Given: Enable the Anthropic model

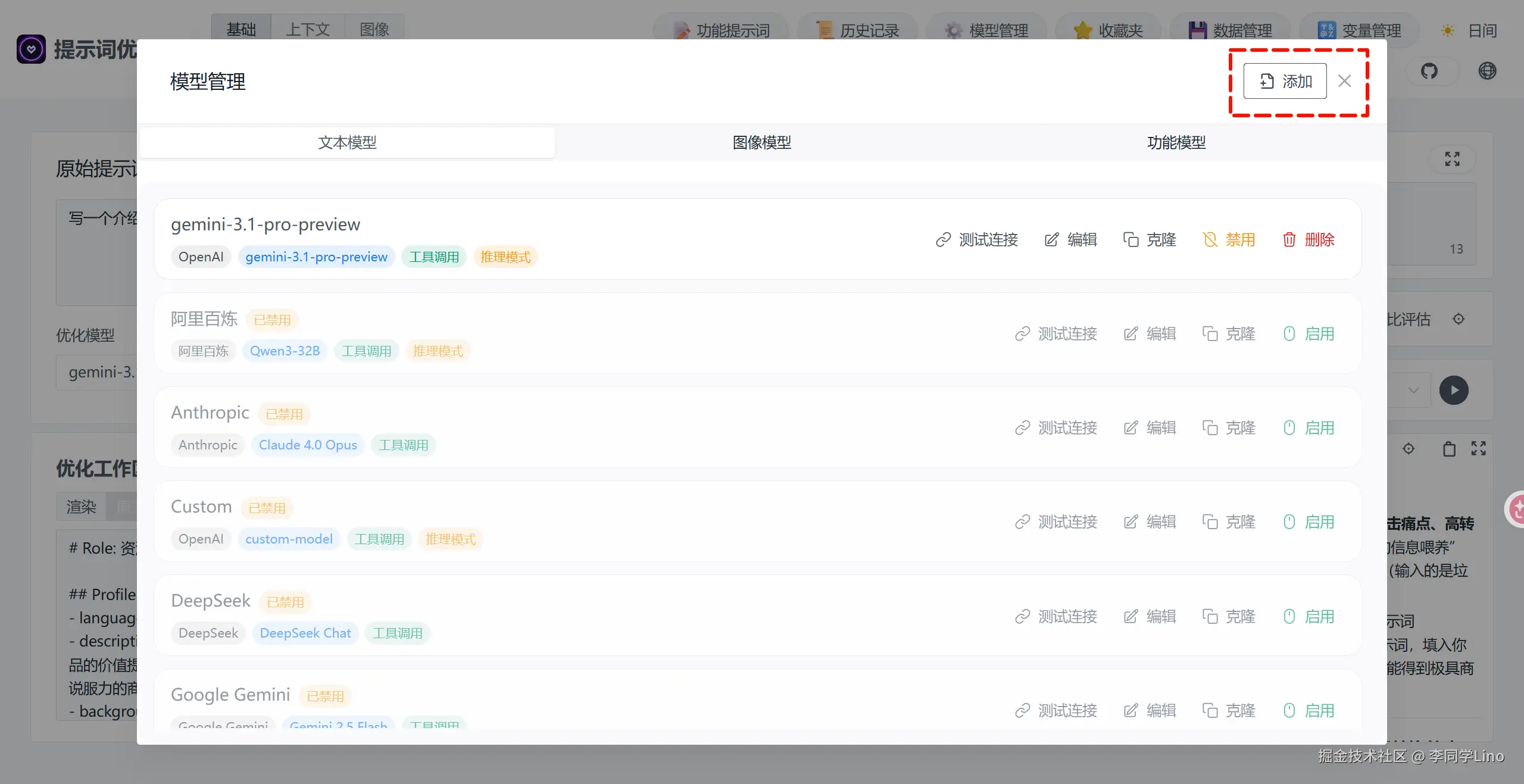Looking at the screenshot, I should pos(1308,427).
